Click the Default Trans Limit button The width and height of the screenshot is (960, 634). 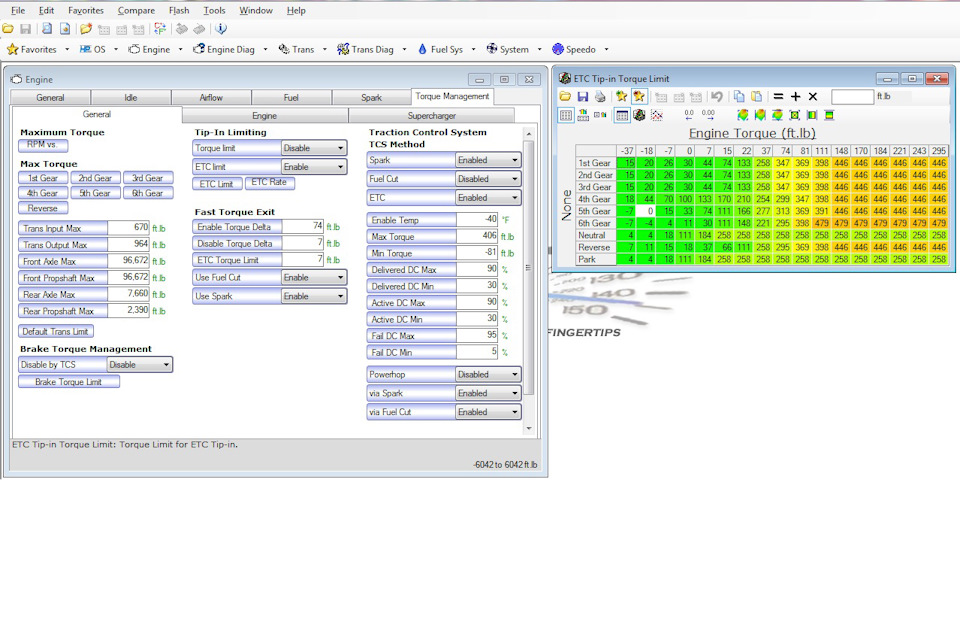56,332
